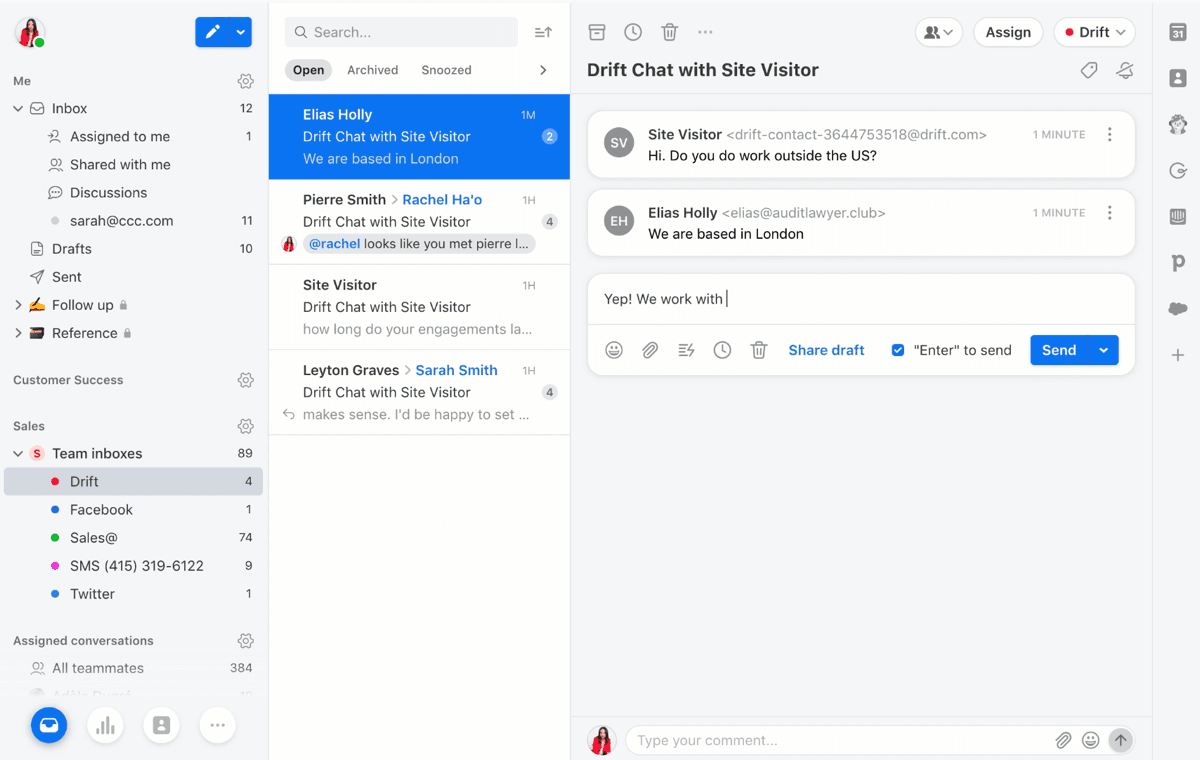Open the Drift status dropdown
The image size is (1200, 760).
[x=1094, y=32]
